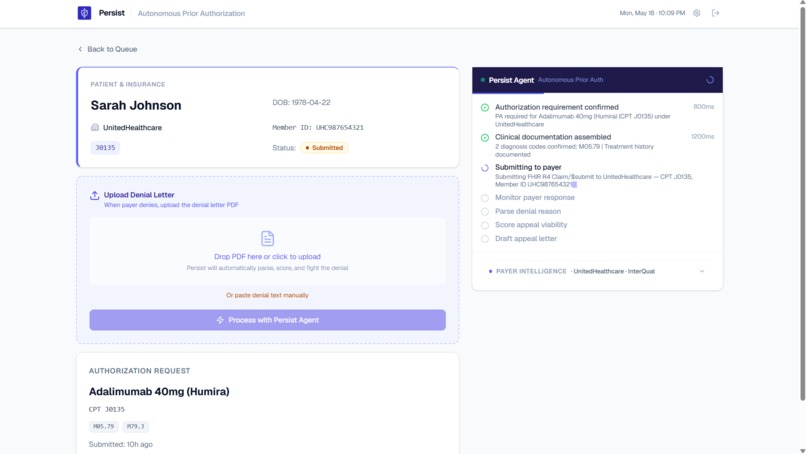806x454 pixels.
Task: Click the M79.3 diagnosis code chip
Action: pyautogui.click(x=136, y=426)
